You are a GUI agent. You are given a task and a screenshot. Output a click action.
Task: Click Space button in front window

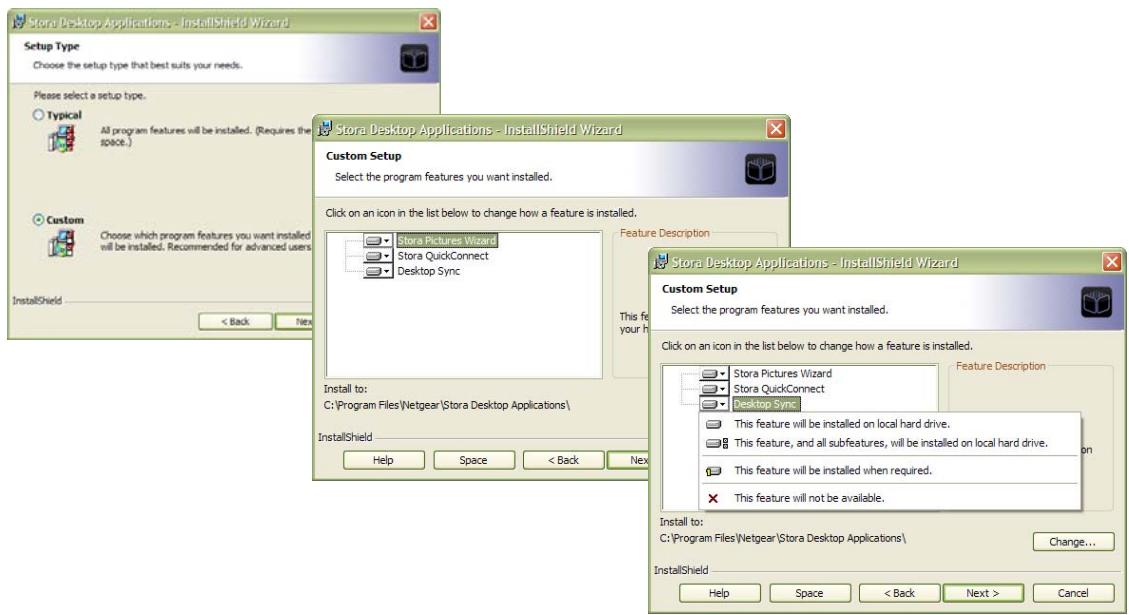click(x=809, y=593)
